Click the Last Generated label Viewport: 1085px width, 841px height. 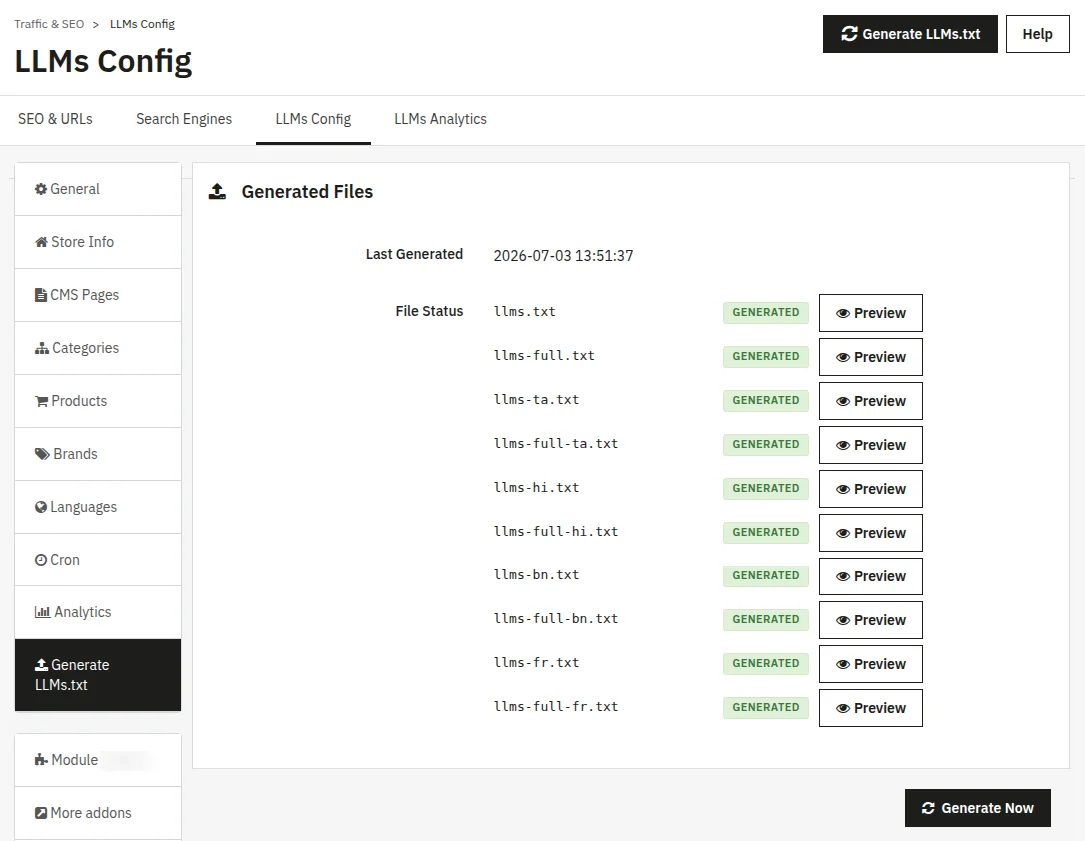point(414,254)
